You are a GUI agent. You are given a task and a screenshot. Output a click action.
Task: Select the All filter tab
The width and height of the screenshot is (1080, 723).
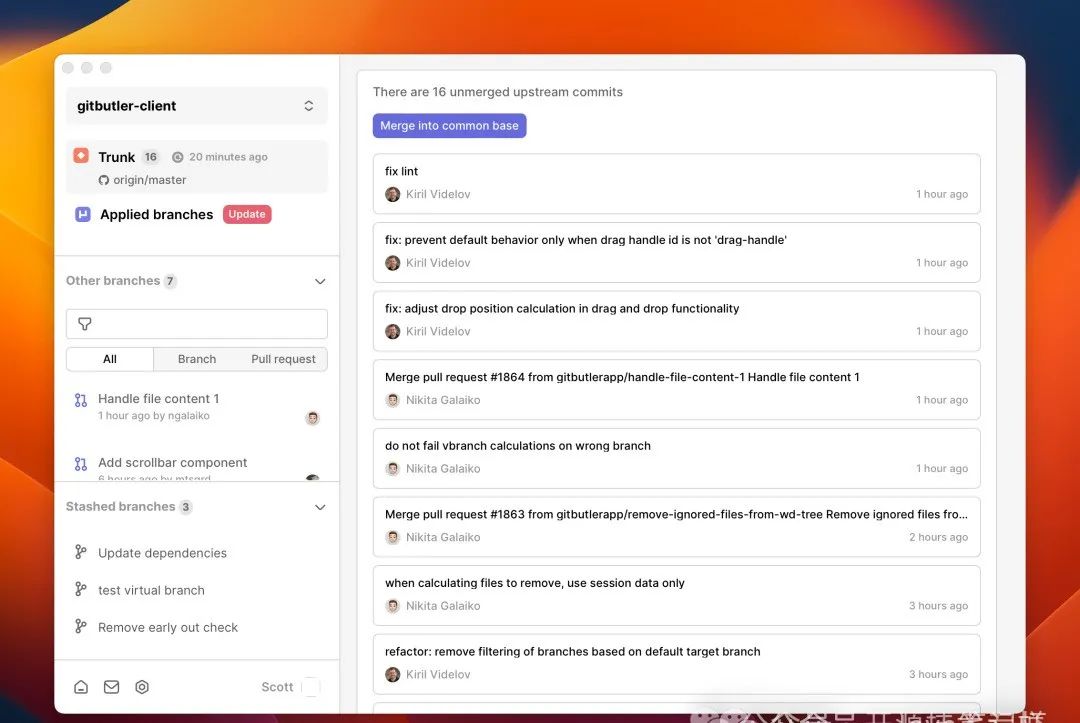click(x=110, y=359)
